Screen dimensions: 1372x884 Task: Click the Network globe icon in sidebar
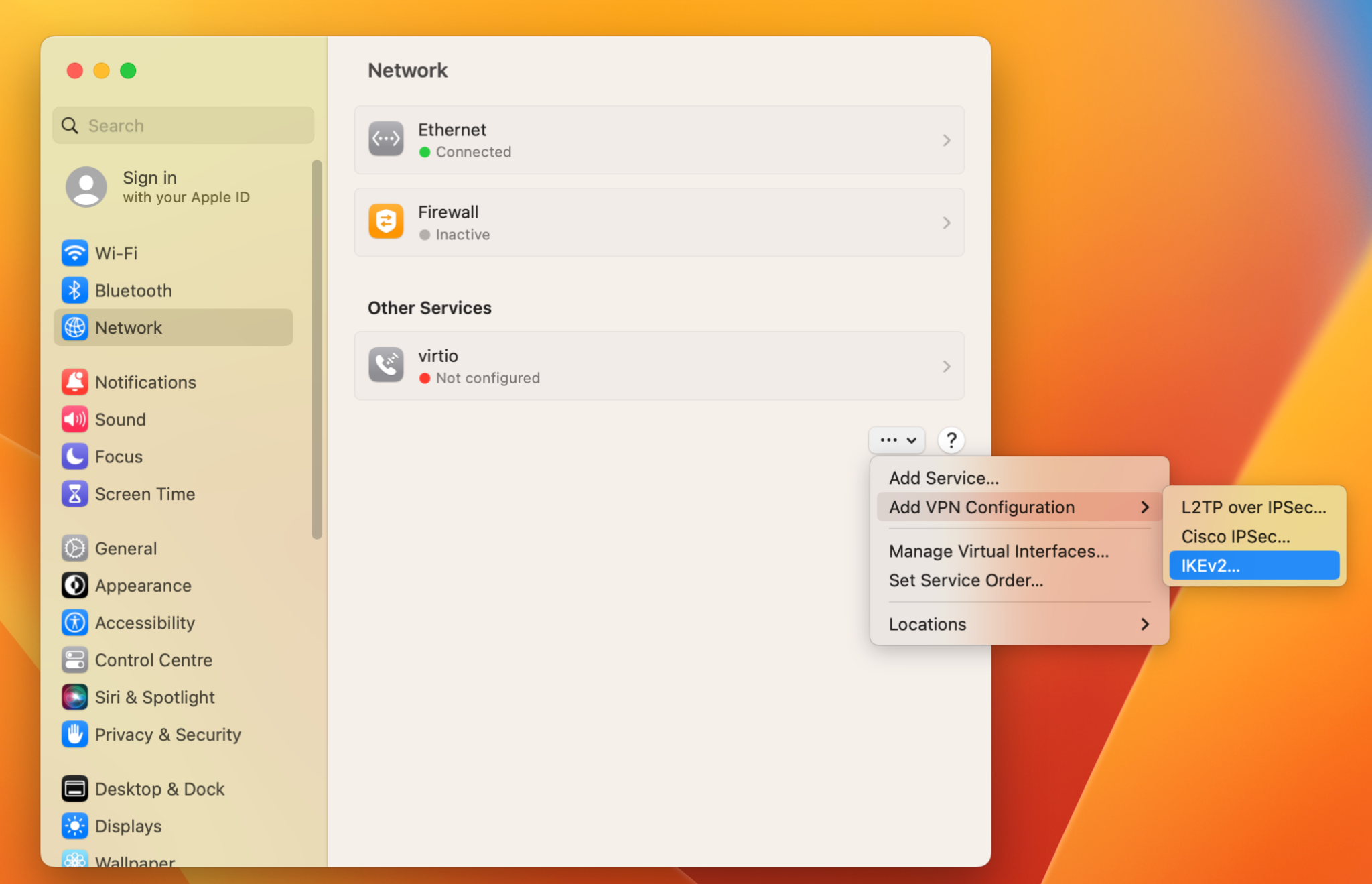click(74, 328)
